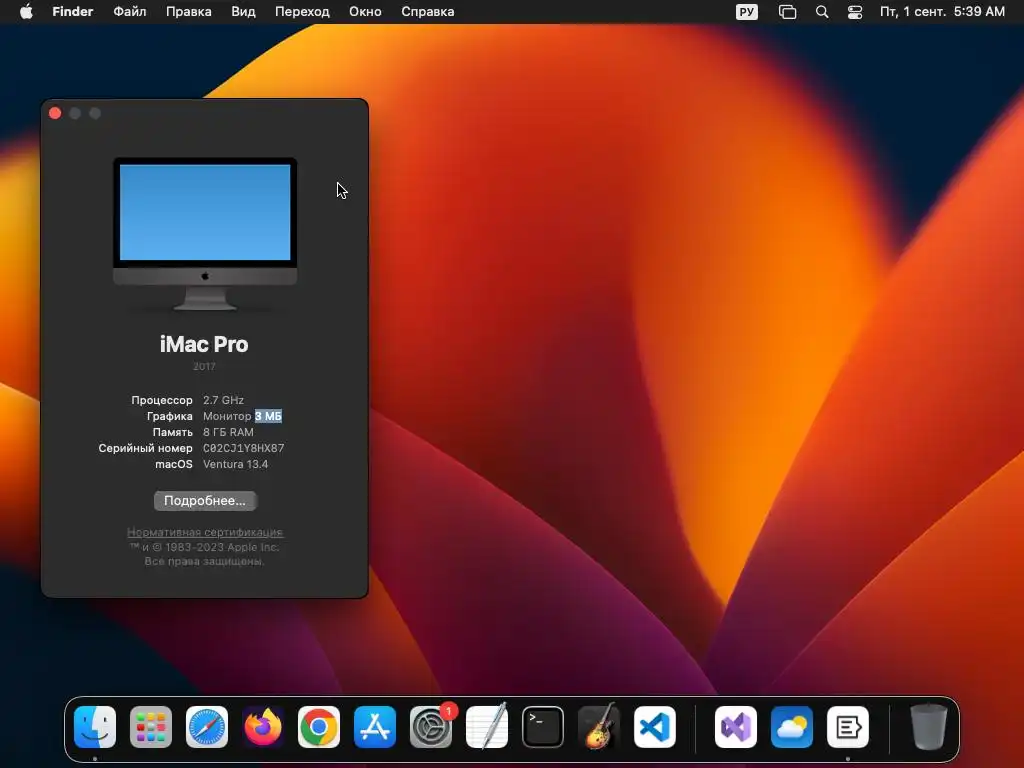
Task: Open the Справка menu
Action: [x=428, y=12]
